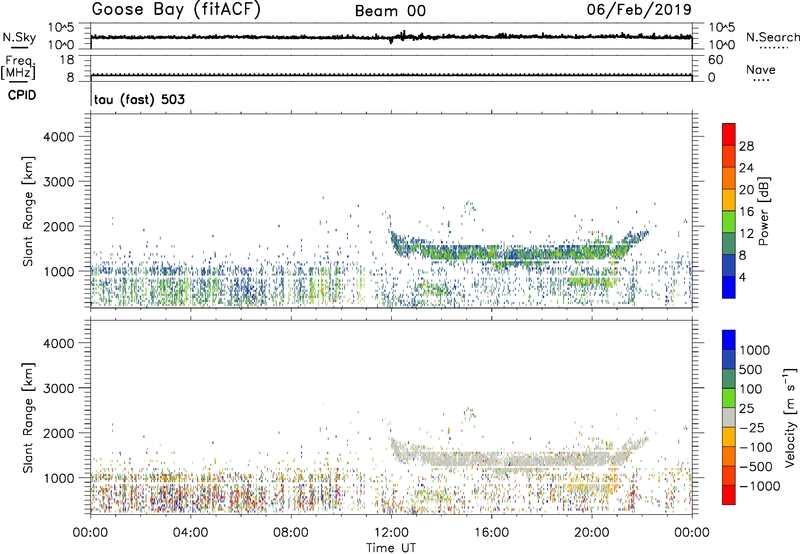Viewport: 800px width, 554px height.
Task: Click the "N.Search" legend label
Action: tap(772, 37)
